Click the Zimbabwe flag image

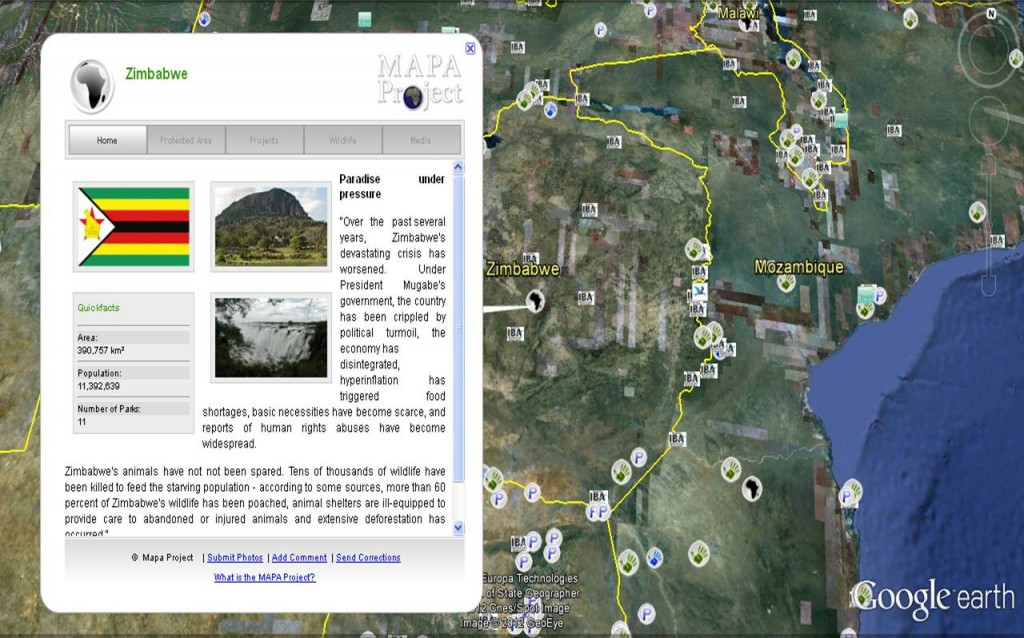(x=134, y=227)
